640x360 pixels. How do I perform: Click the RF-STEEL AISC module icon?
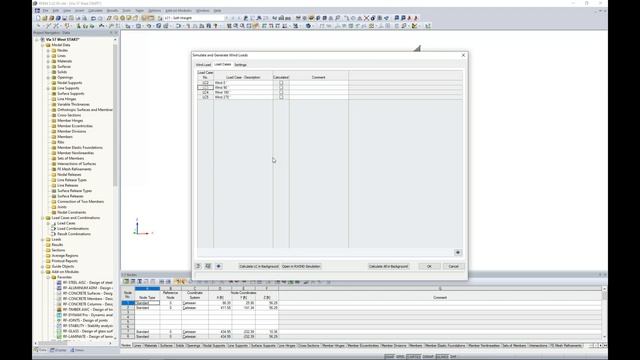point(59,282)
